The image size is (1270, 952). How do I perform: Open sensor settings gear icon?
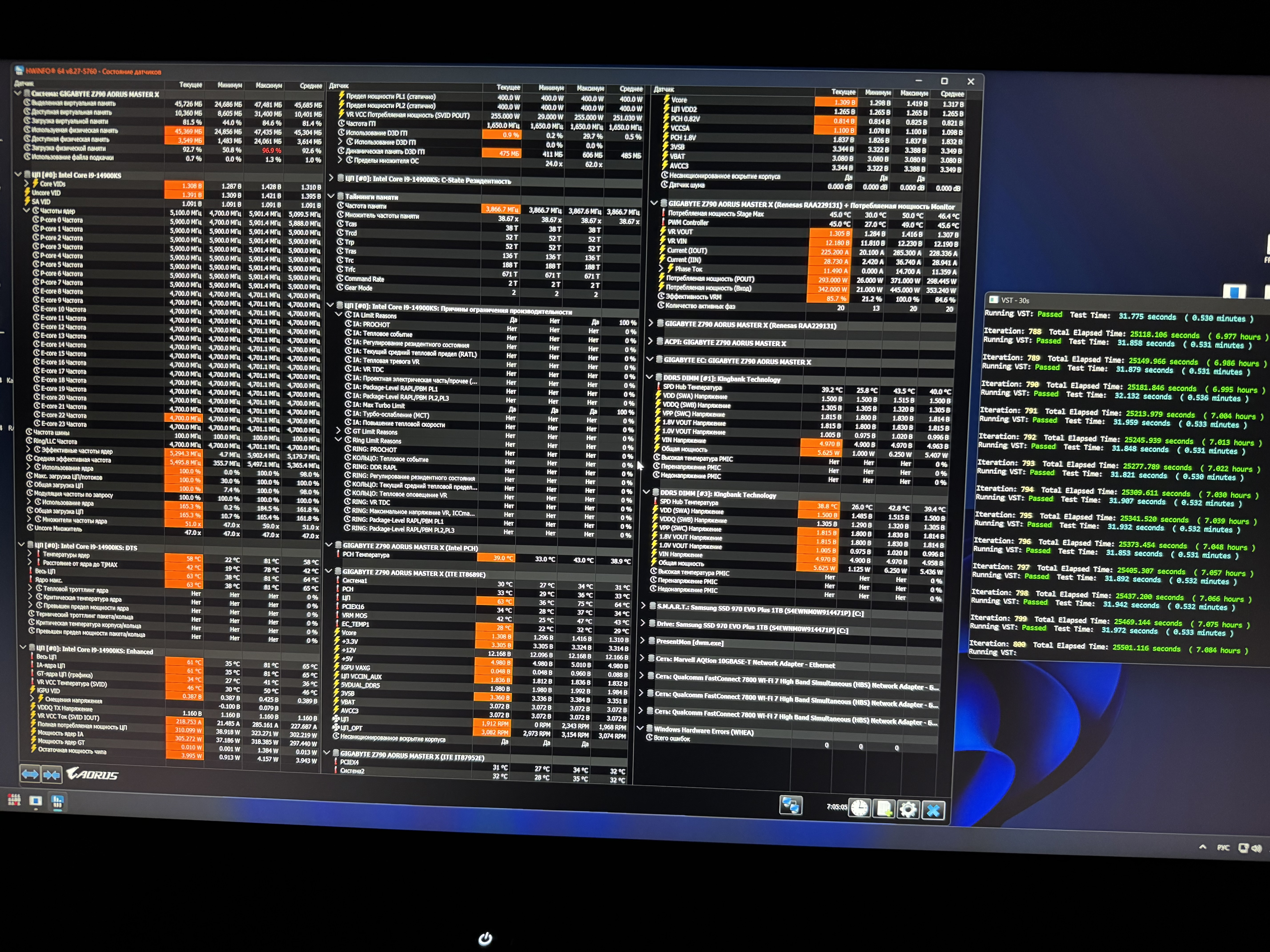(908, 809)
